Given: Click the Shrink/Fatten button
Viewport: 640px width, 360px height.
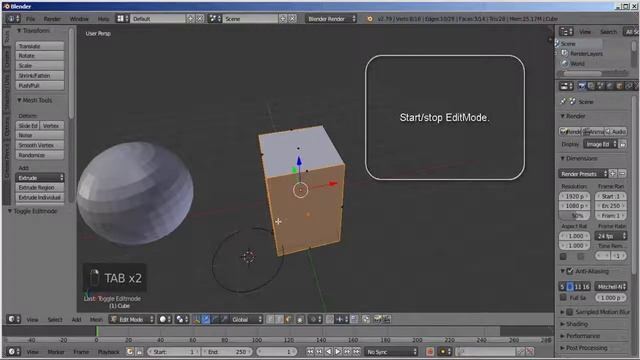Looking at the screenshot, I should pos(40,76).
